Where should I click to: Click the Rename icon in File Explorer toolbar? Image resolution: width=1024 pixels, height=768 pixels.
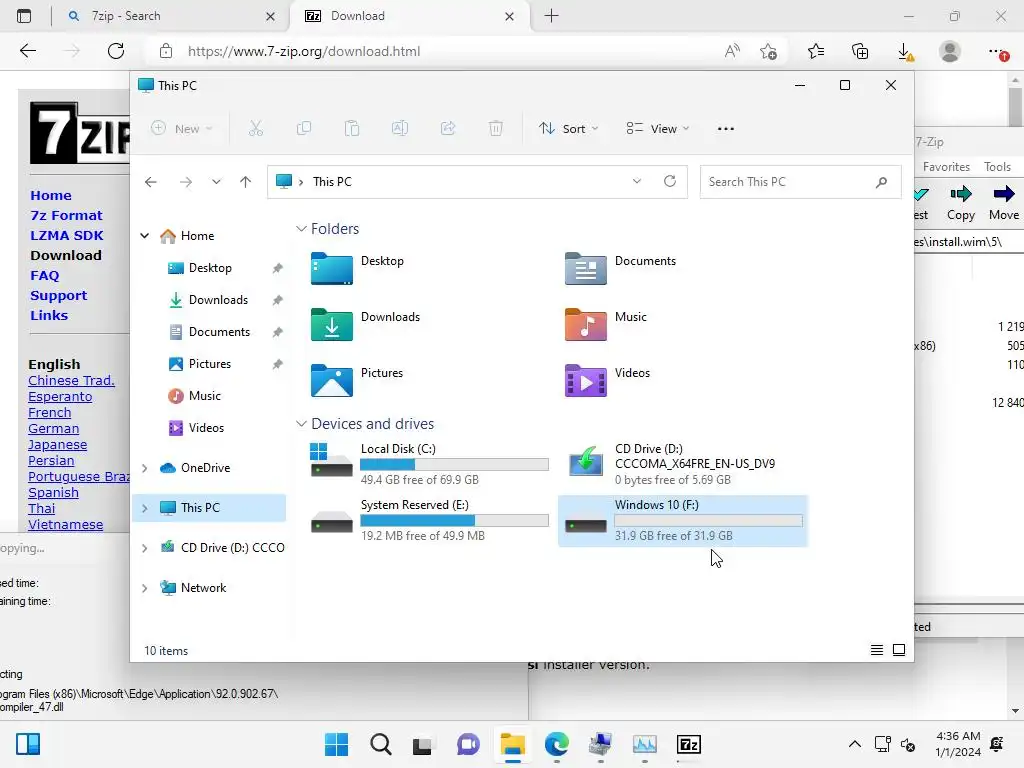[400, 129]
